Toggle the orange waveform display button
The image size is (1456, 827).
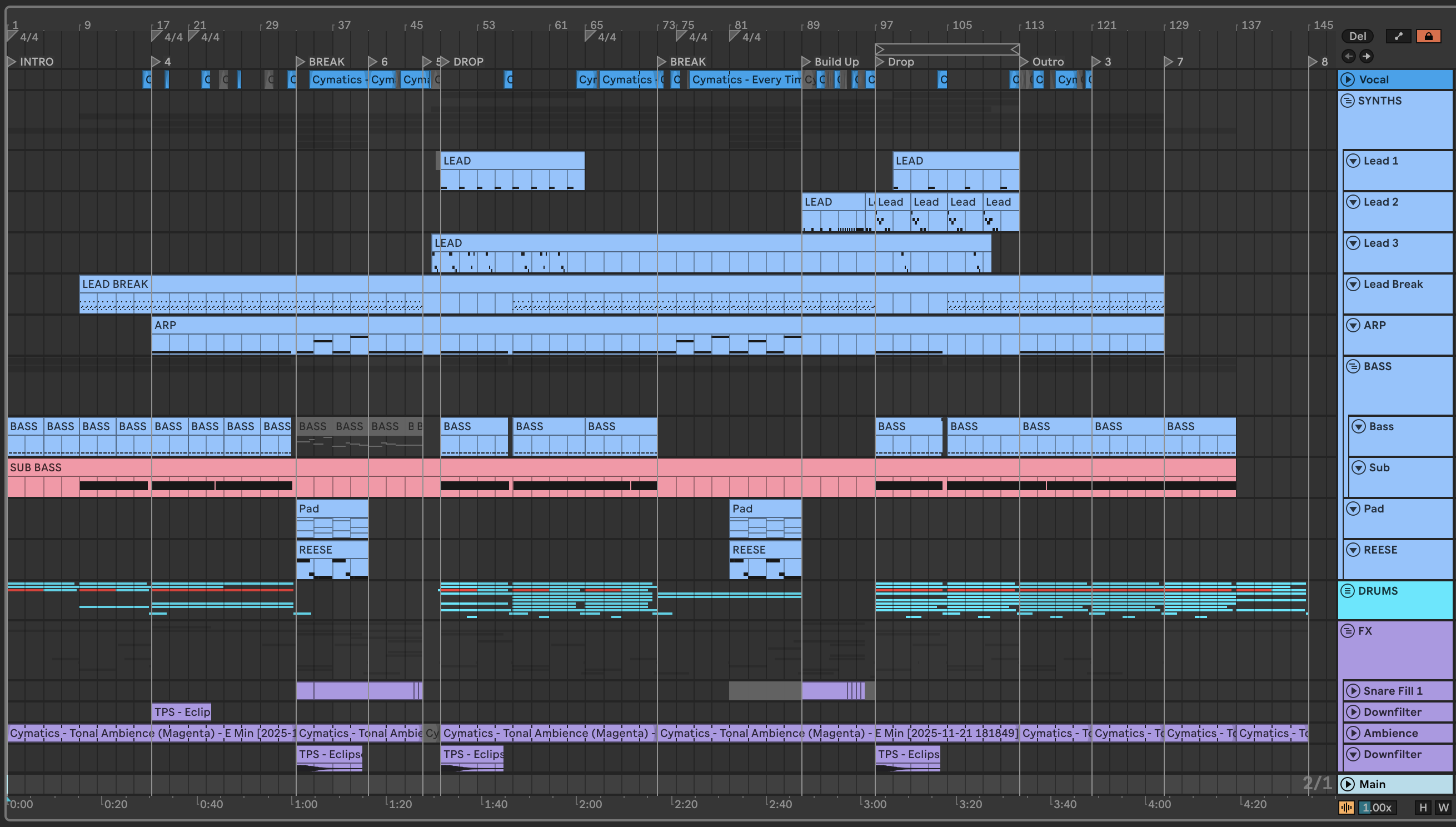[x=1346, y=808]
